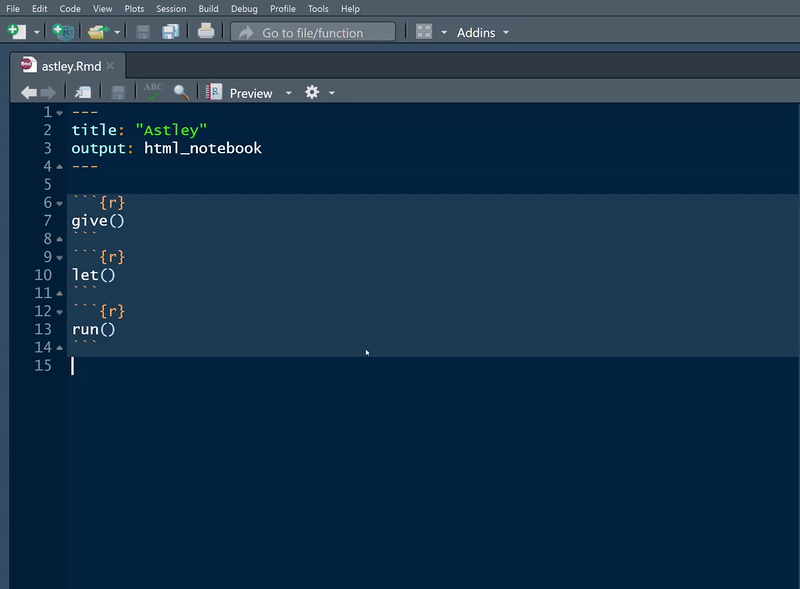Click line number 15 in the gutter
Viewport: 800px width, 589px height.
click(x=43, y=365)
